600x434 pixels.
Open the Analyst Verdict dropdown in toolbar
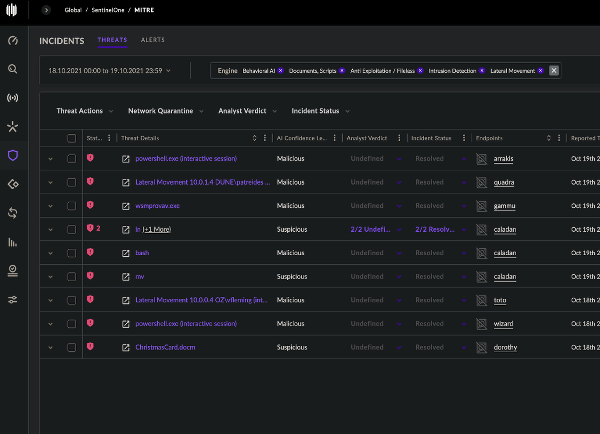click(247, 111)
